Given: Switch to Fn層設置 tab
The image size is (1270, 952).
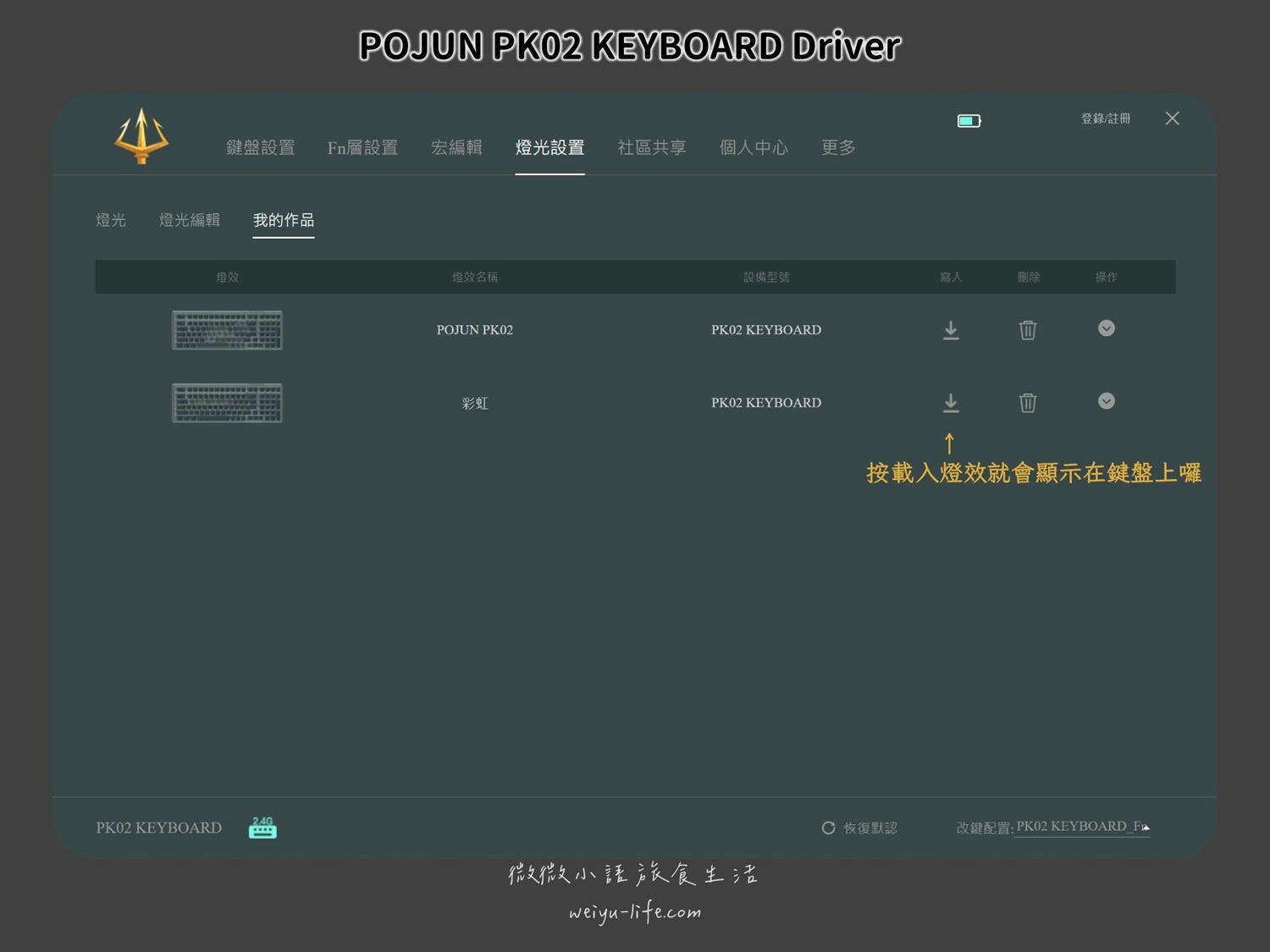Looking at the screenshot, I should click(362, 147).
